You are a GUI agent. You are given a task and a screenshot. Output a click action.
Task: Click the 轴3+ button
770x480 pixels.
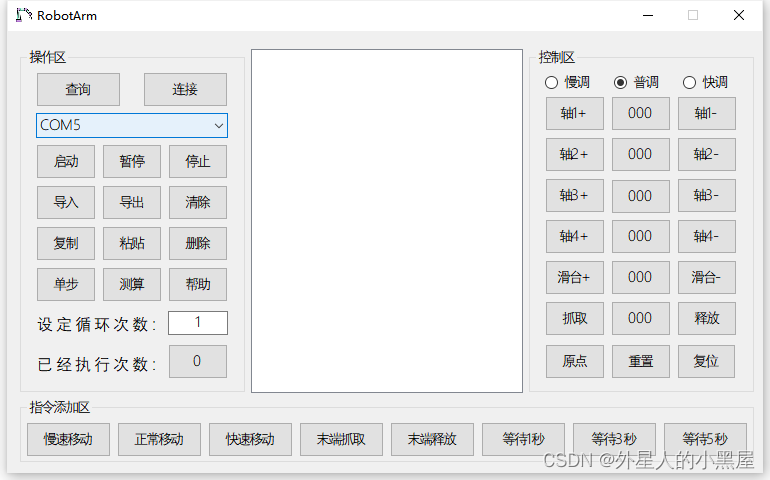point(575,196)
